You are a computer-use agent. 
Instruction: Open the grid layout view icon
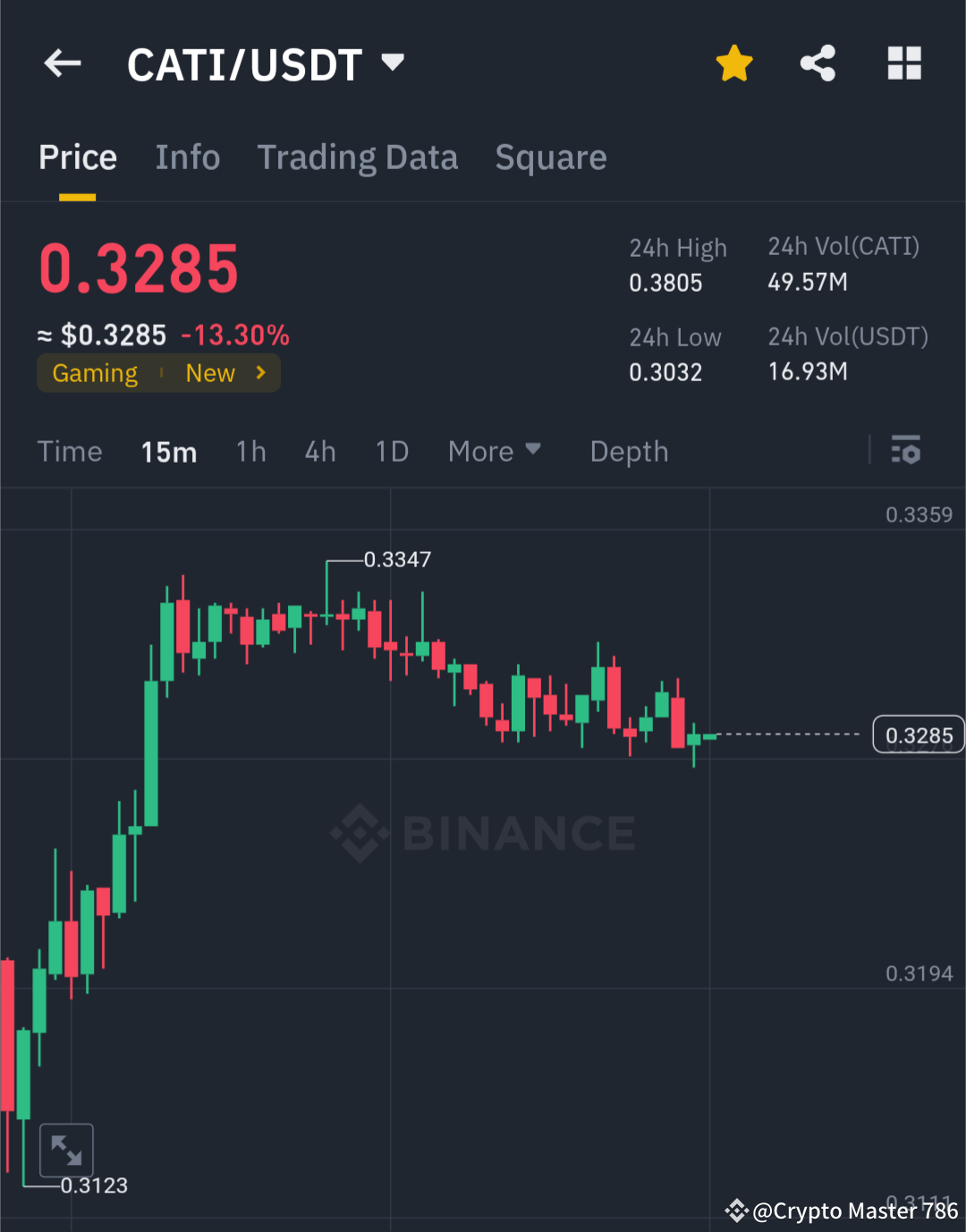click(x=904, y=63)
